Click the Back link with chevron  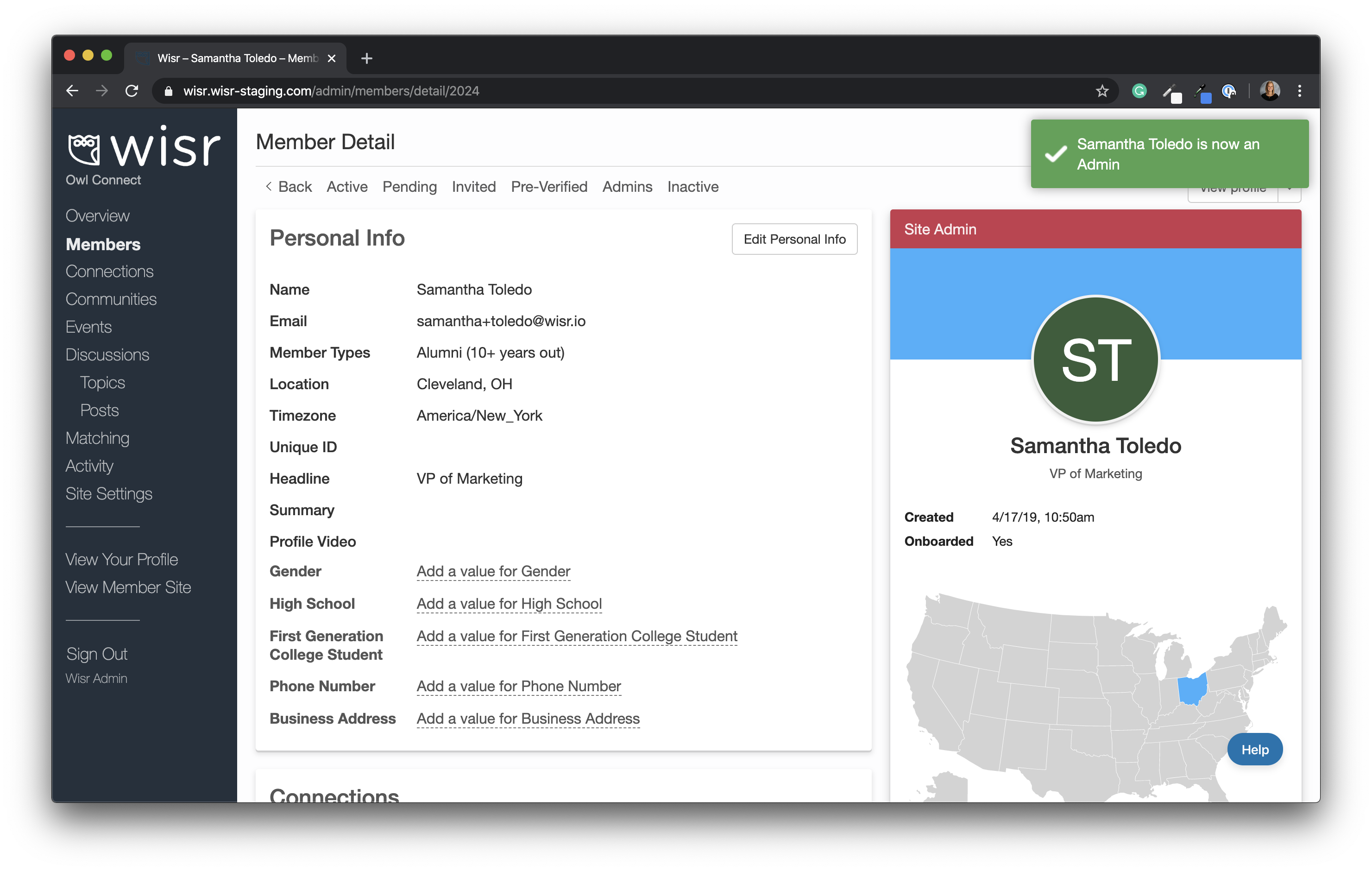pos(288,186)
